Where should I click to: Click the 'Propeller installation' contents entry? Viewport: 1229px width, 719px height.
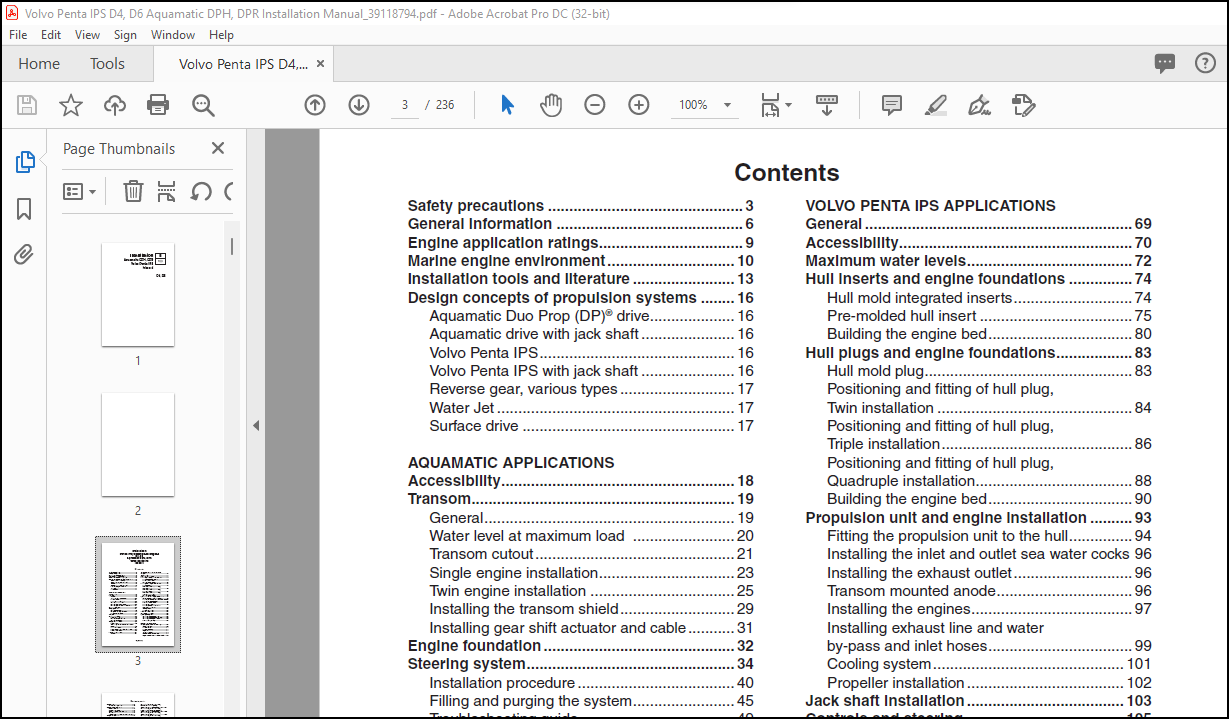coord(990,683)
